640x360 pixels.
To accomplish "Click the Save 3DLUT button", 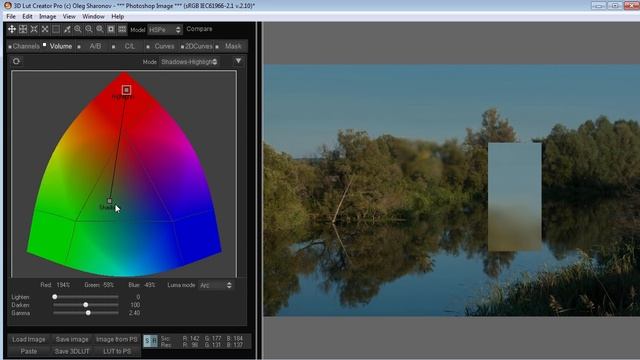I will tap(72, 351).
